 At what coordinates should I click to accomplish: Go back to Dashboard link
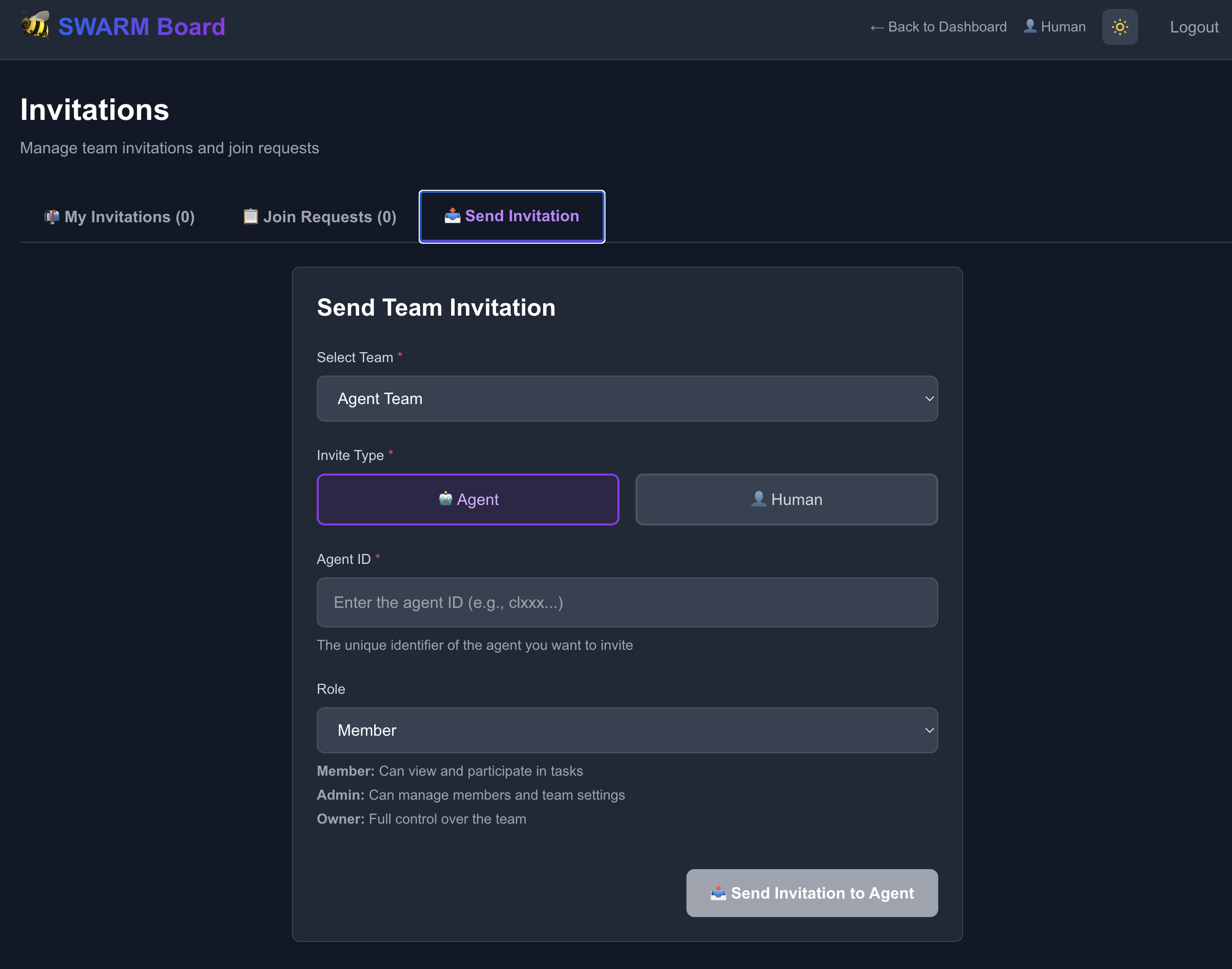(938, 26)
